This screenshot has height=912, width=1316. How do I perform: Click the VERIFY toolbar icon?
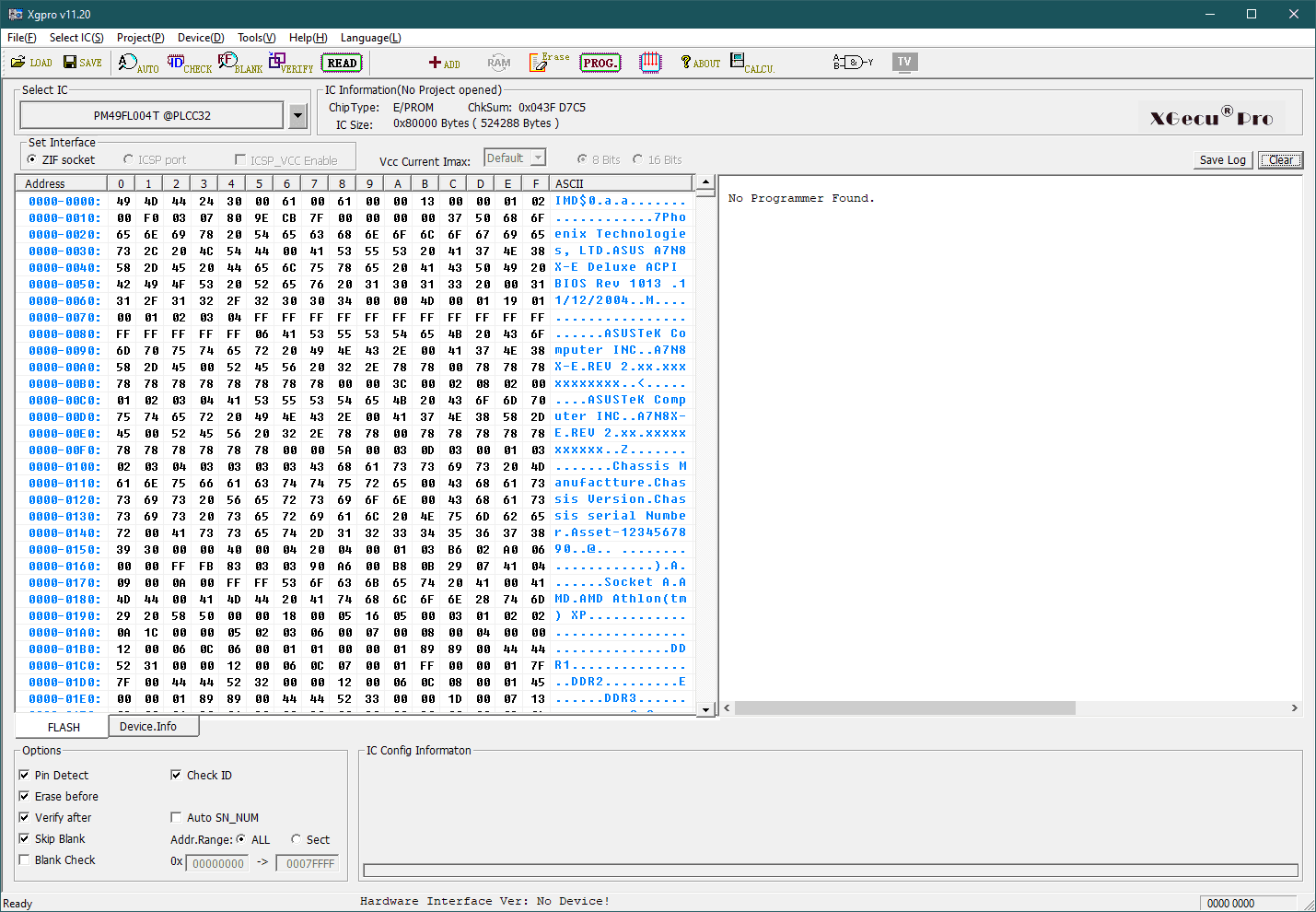click(x=291, y=63)
